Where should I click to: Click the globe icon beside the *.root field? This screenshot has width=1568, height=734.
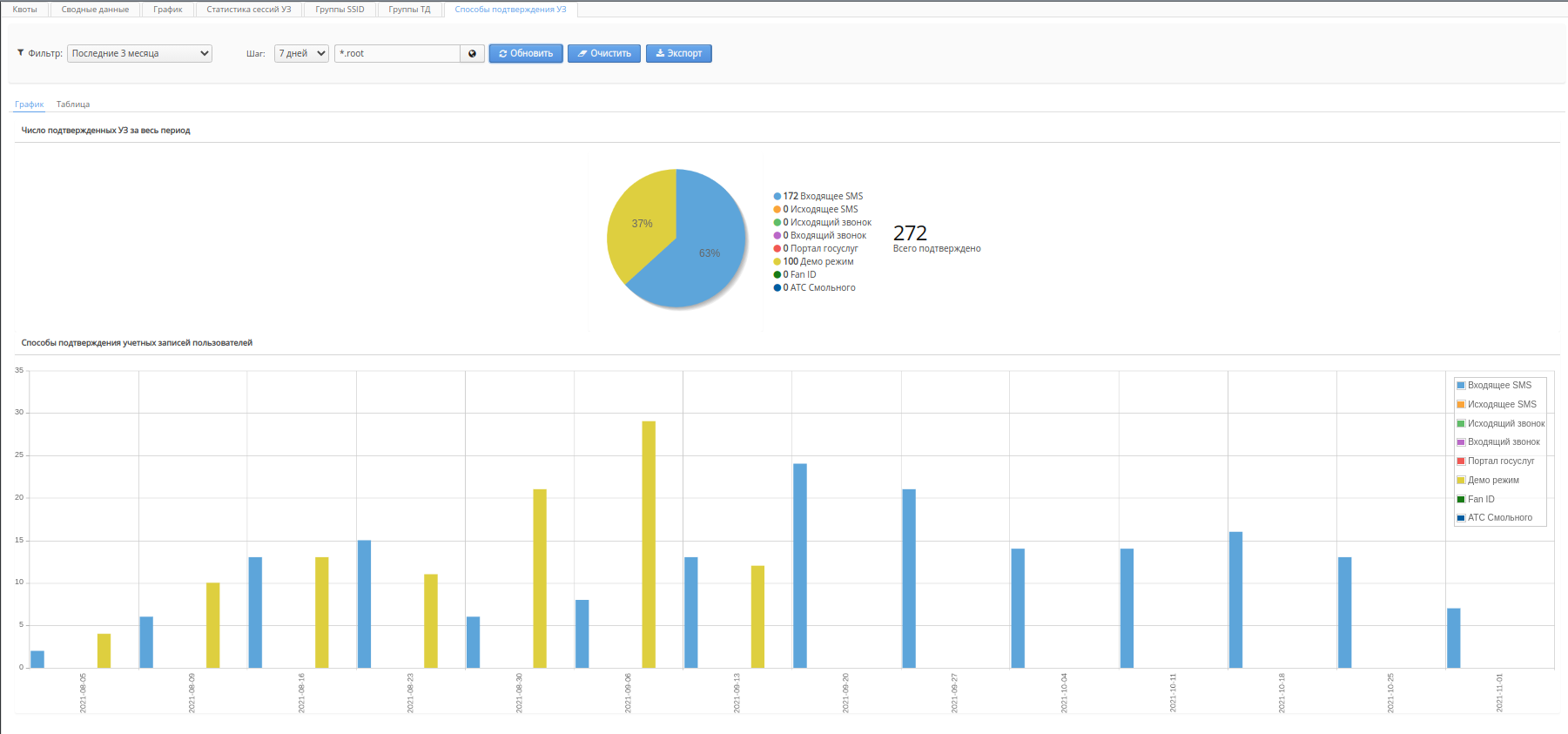click(x=472, y=54)
